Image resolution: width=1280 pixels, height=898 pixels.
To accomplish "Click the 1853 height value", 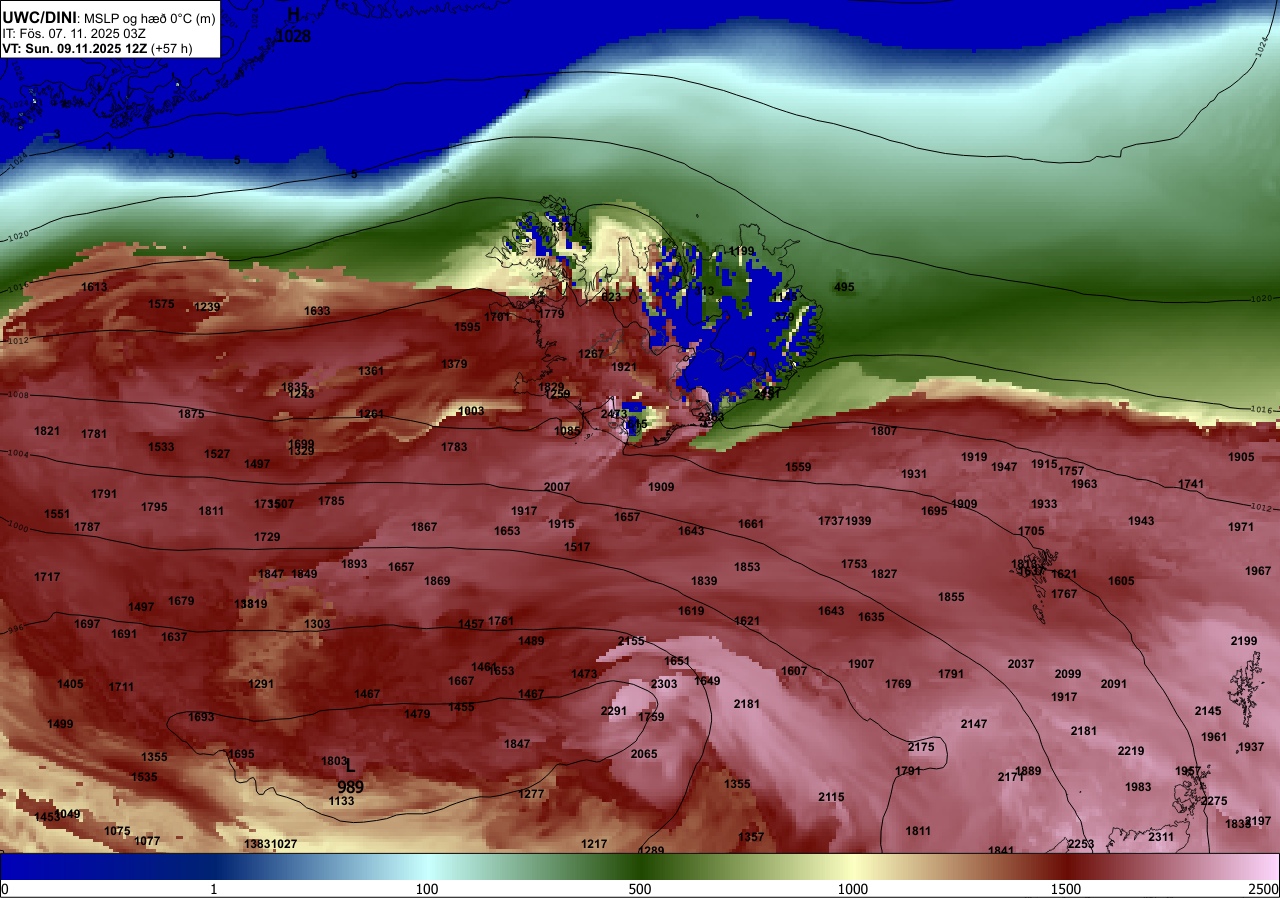I will pyautogui.click(x=747, y=567).
